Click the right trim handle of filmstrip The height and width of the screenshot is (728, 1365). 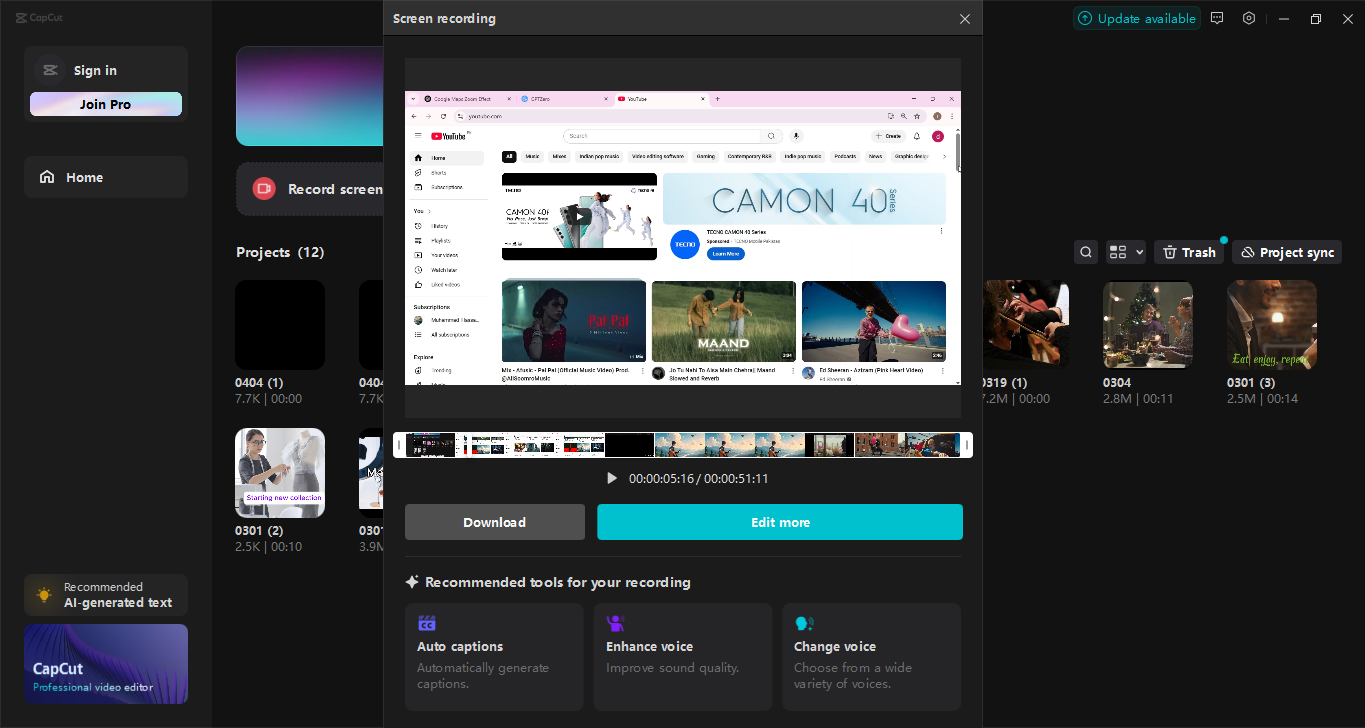(x=967, y=445)
